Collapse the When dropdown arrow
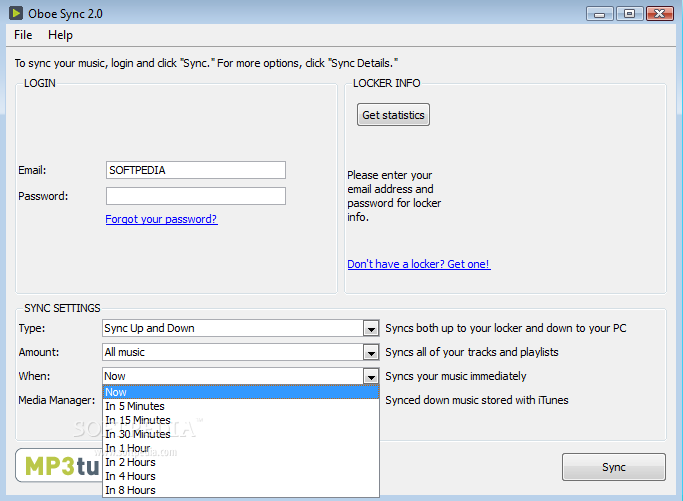This screenshot has width=683, height=501. tap(371, 377)
